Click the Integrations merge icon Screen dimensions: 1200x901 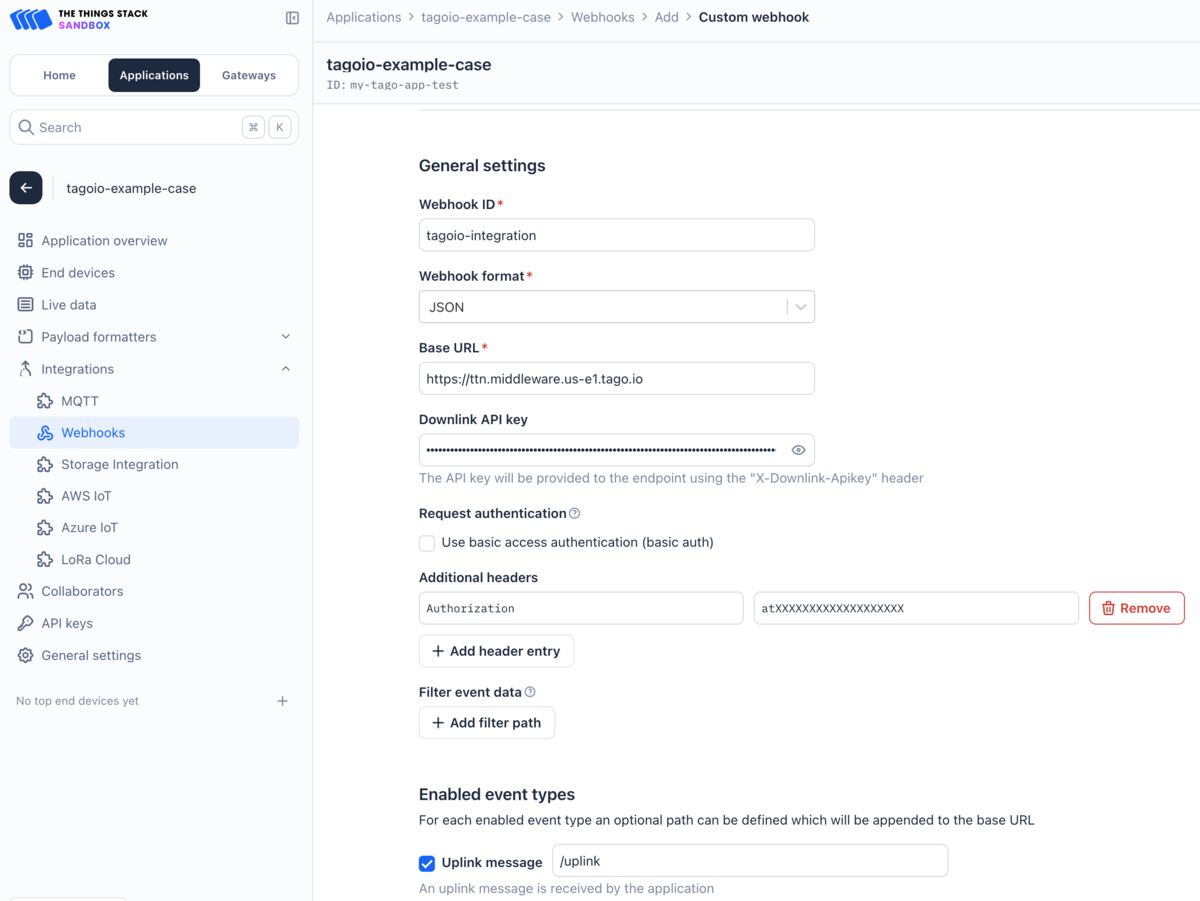(x=26, y=369)
